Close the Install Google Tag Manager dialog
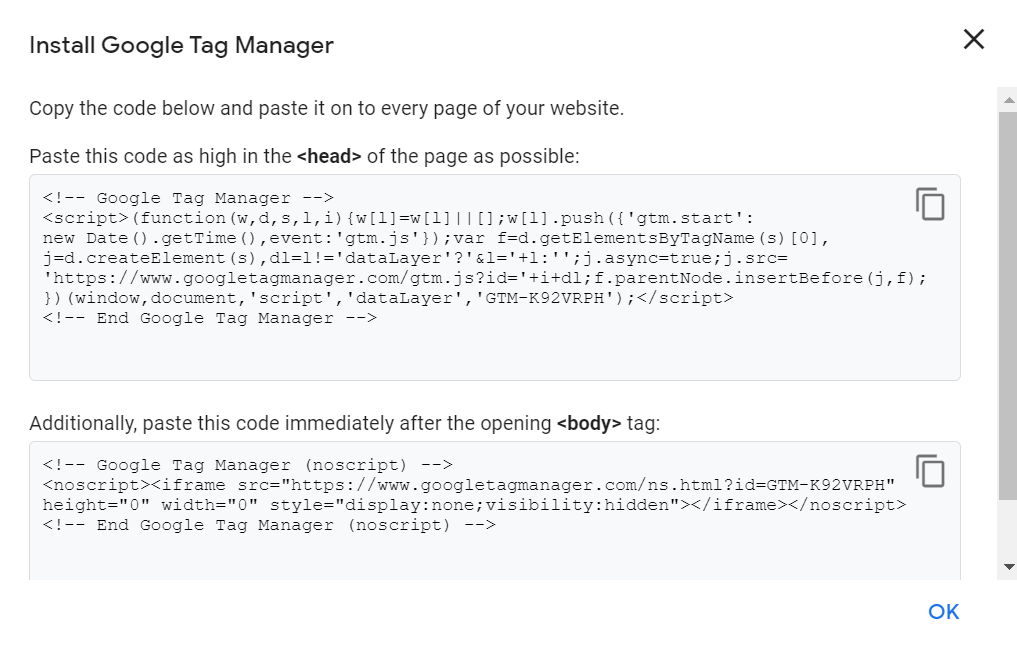Viewport: 1017px width, 648px height. (x=974, y=40)
